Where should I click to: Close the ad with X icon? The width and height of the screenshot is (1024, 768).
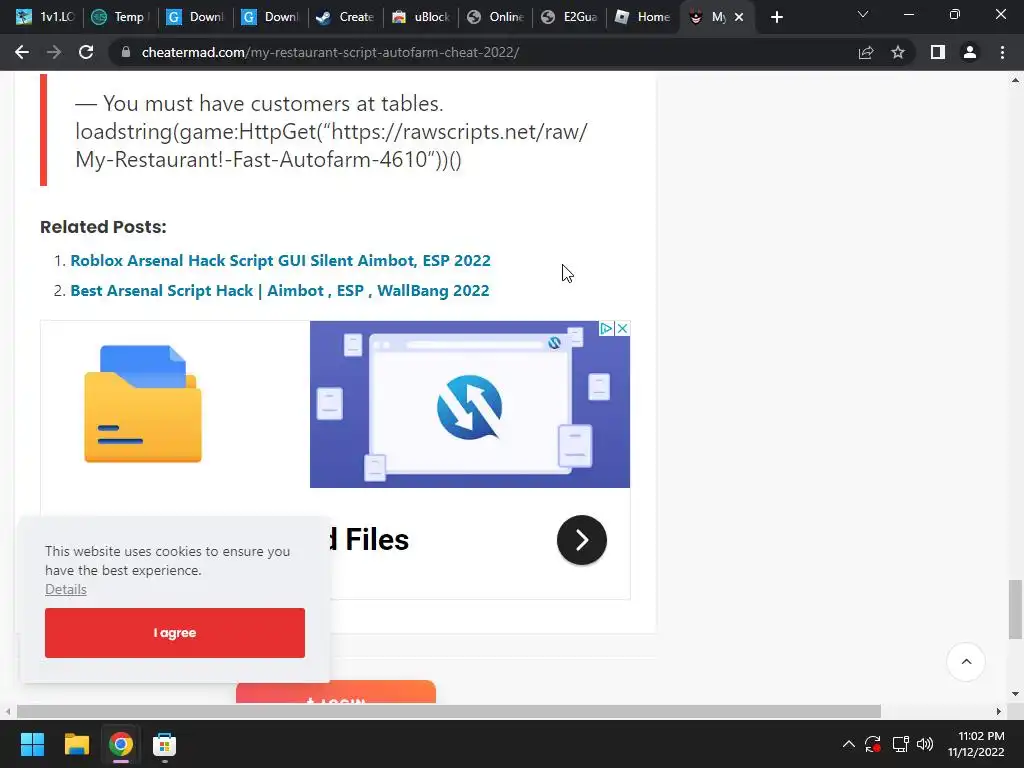pos(622,328)
